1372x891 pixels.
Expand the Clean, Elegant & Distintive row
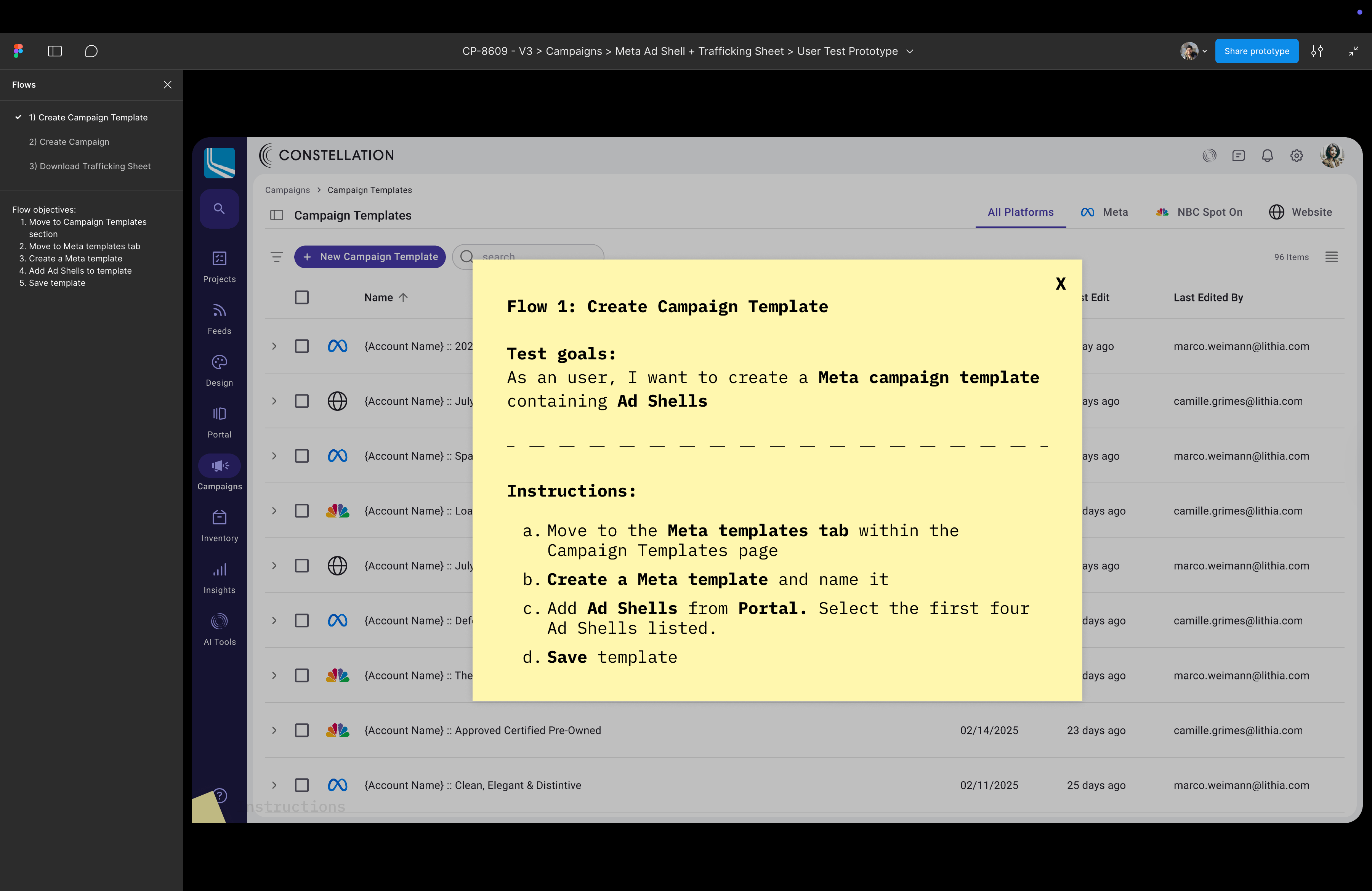pyautogui.click(x=274, y=785)
